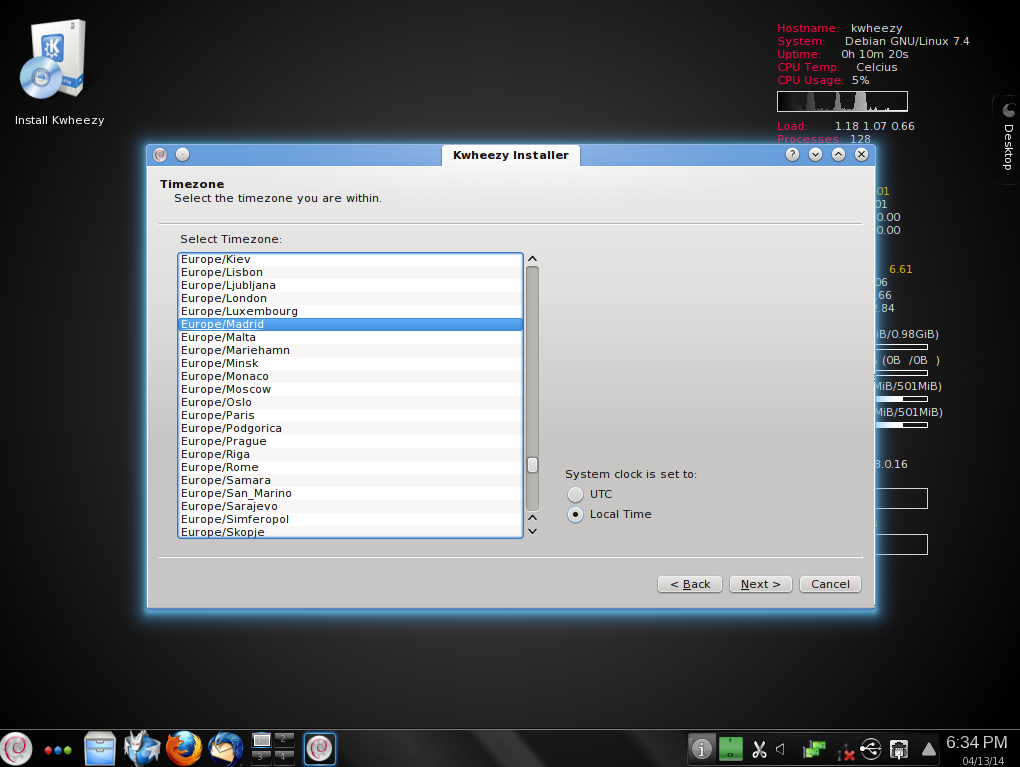Click the printer applet tray icon
This screenshot has width=1020, height=767.
[x=899, y=749]
